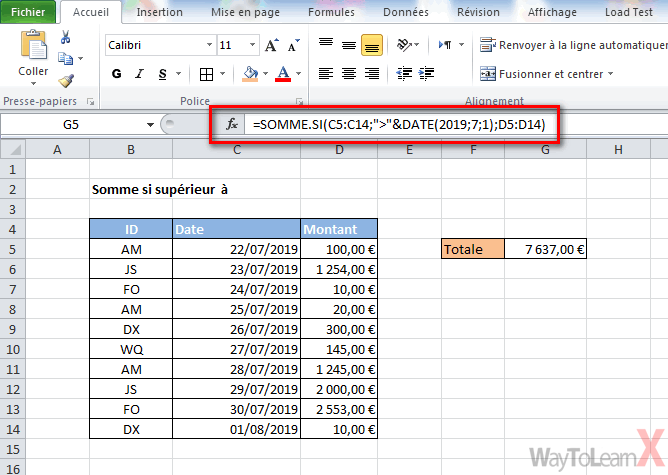
Task: Open Copier dropdown arrow
Action: (x=81, y=58)
